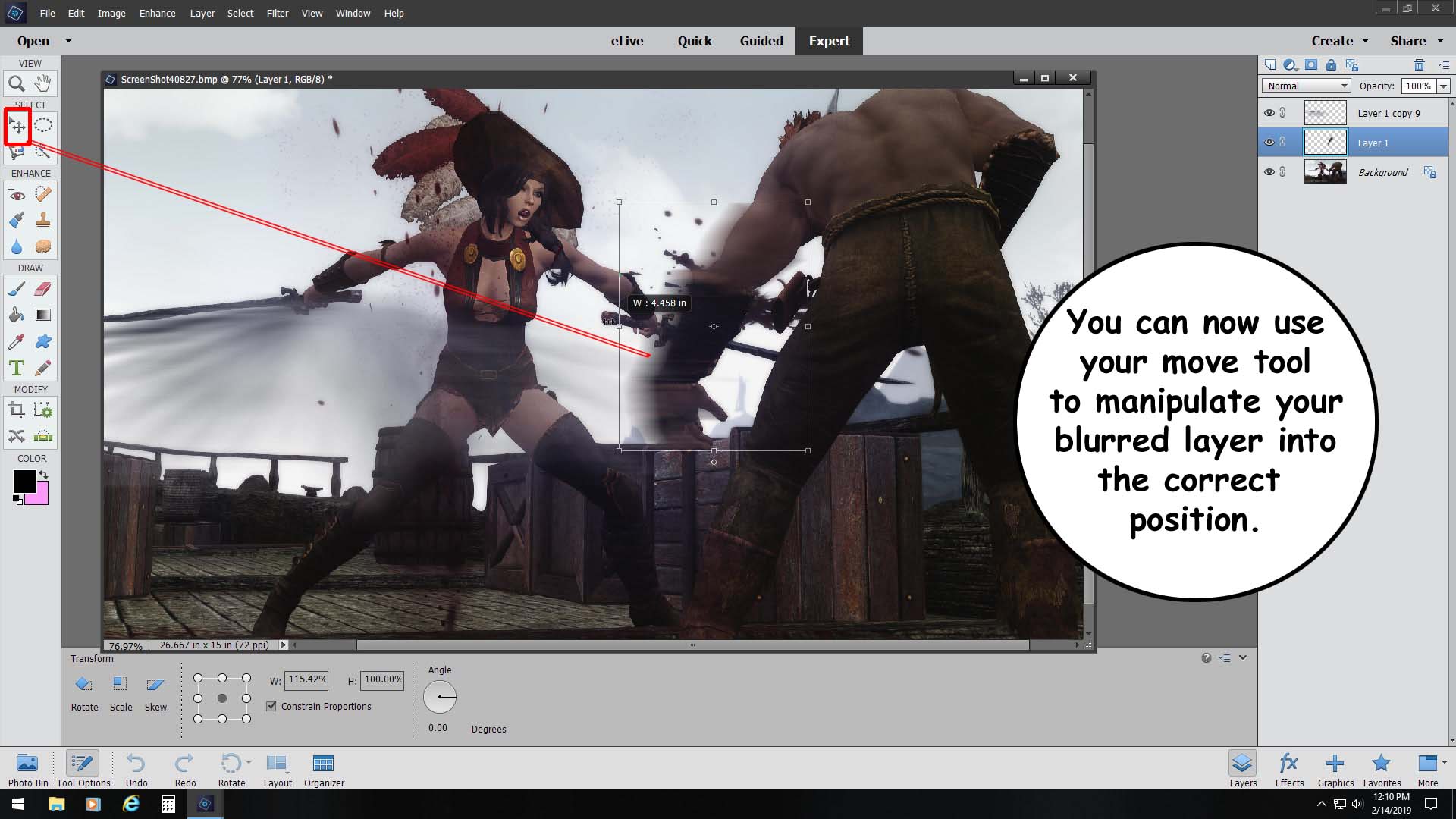Screen dimensions: 1456x819
Task: Select the Sponge tool
Action: (x=43, y=246)
